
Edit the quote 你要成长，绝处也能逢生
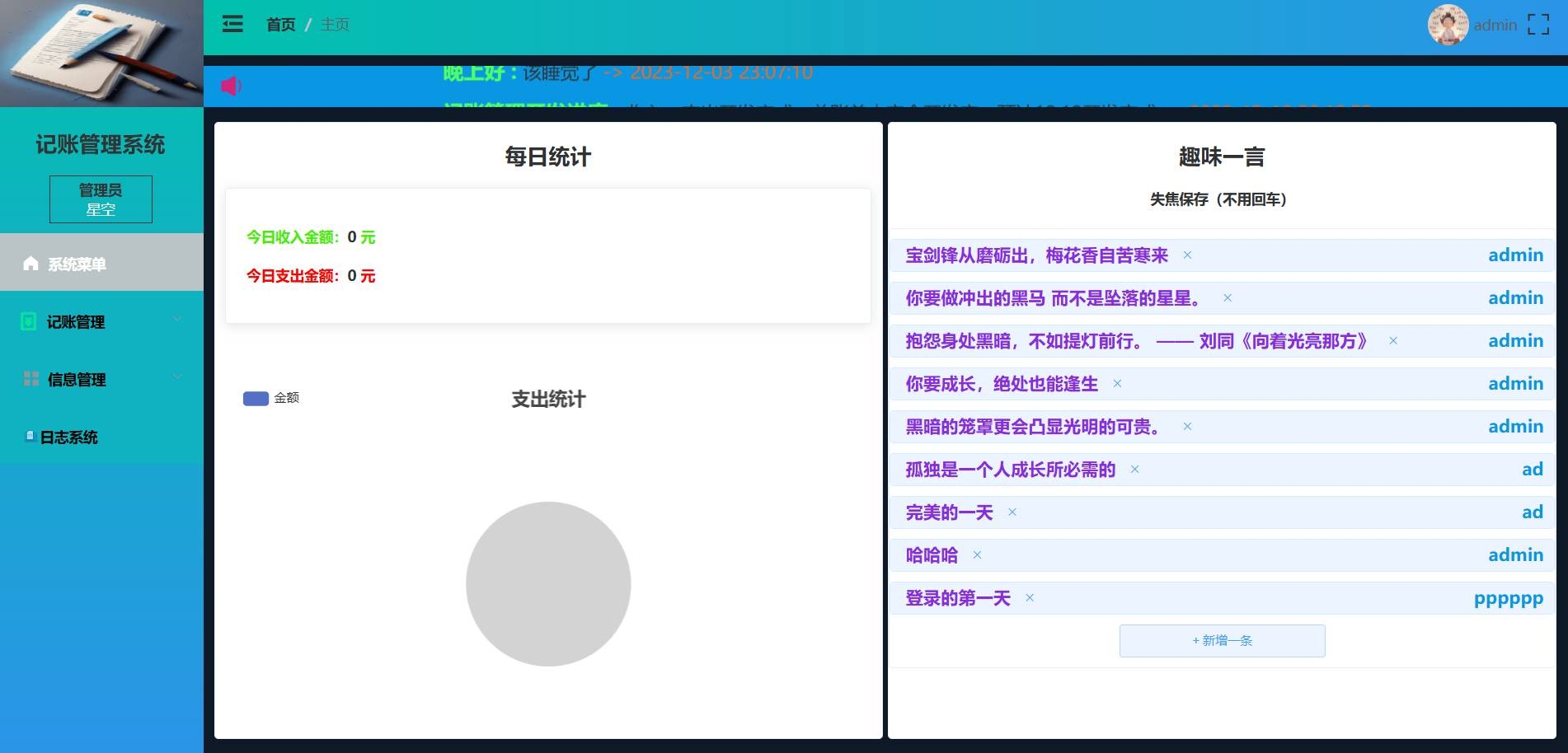(1002, 384)
